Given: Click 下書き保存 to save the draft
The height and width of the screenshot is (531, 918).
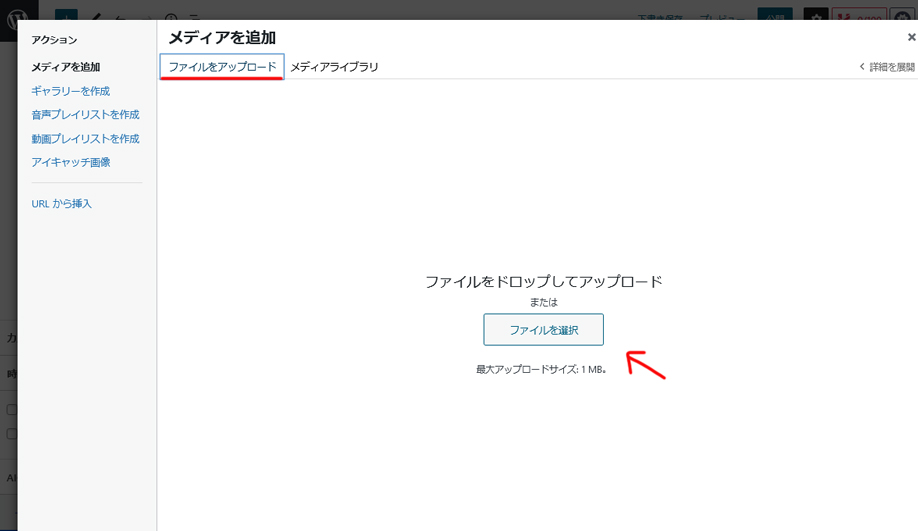Looking at the screenshot, I should [x=661, y=16].
